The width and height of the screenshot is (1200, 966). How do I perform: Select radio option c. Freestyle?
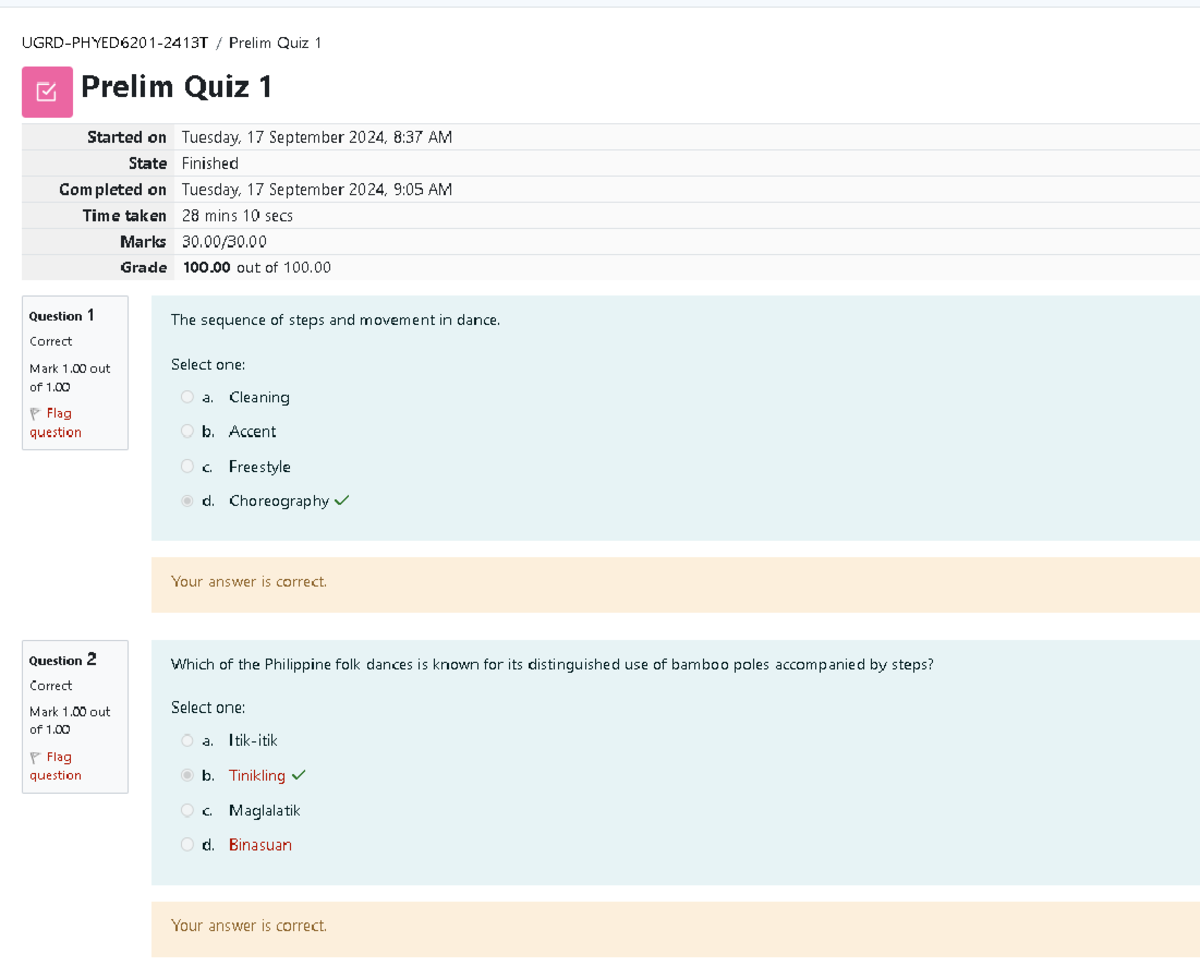coord(187,466)
